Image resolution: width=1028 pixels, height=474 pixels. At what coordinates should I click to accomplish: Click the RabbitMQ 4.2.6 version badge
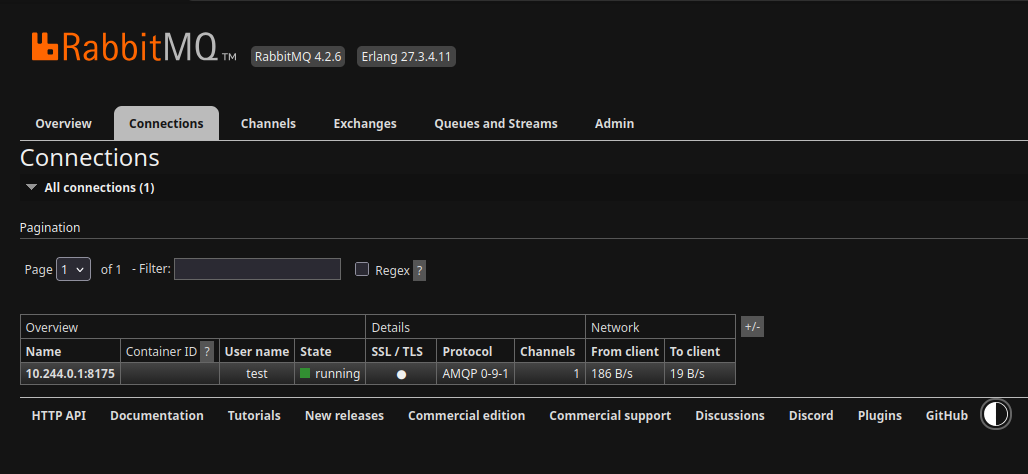tap(298, 56)
